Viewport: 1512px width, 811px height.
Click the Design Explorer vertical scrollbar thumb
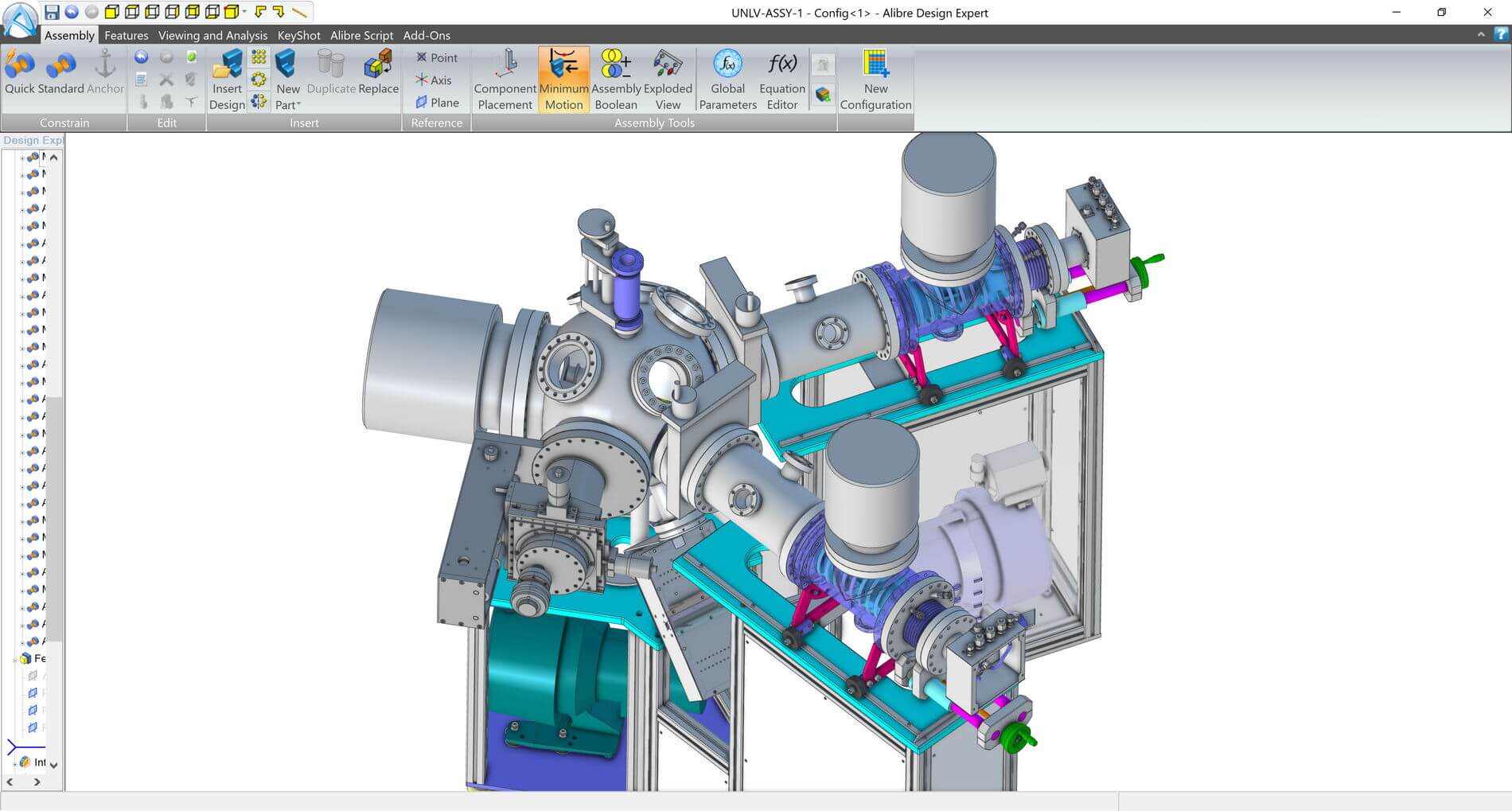click(x=54, y=517)
